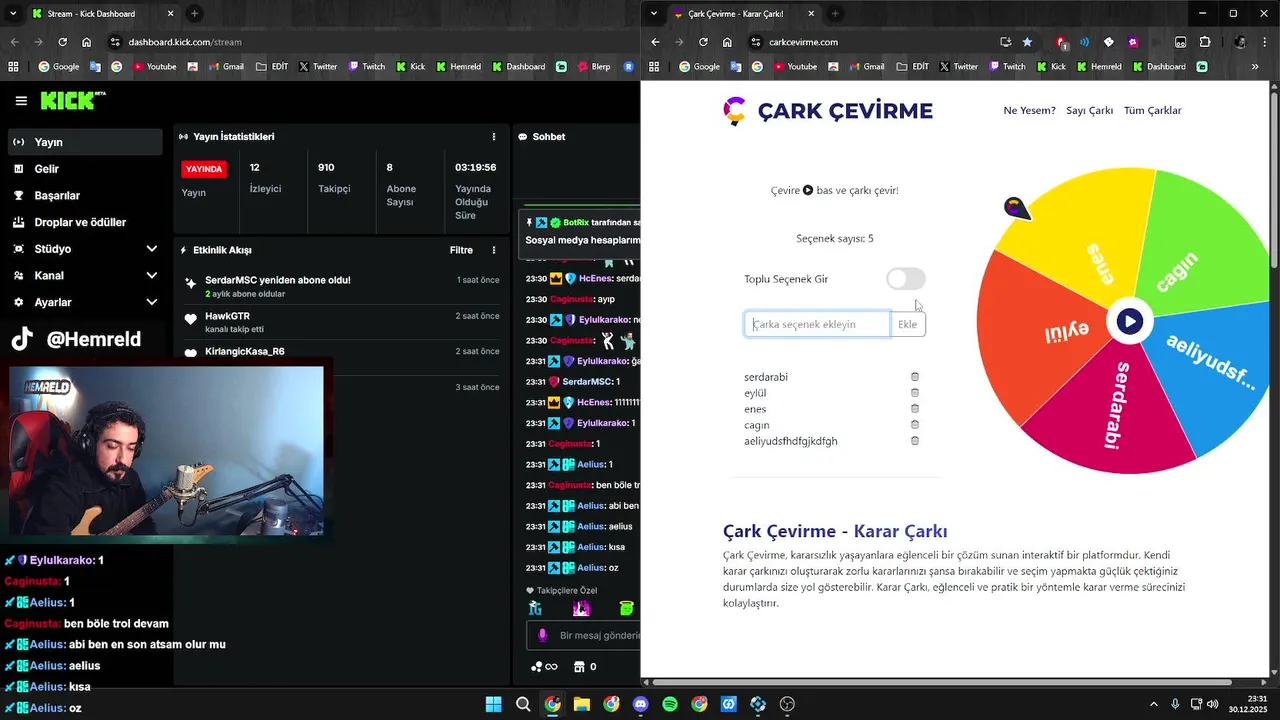
Task: Click the shop icon below chat input
Action: pos(579,667)
